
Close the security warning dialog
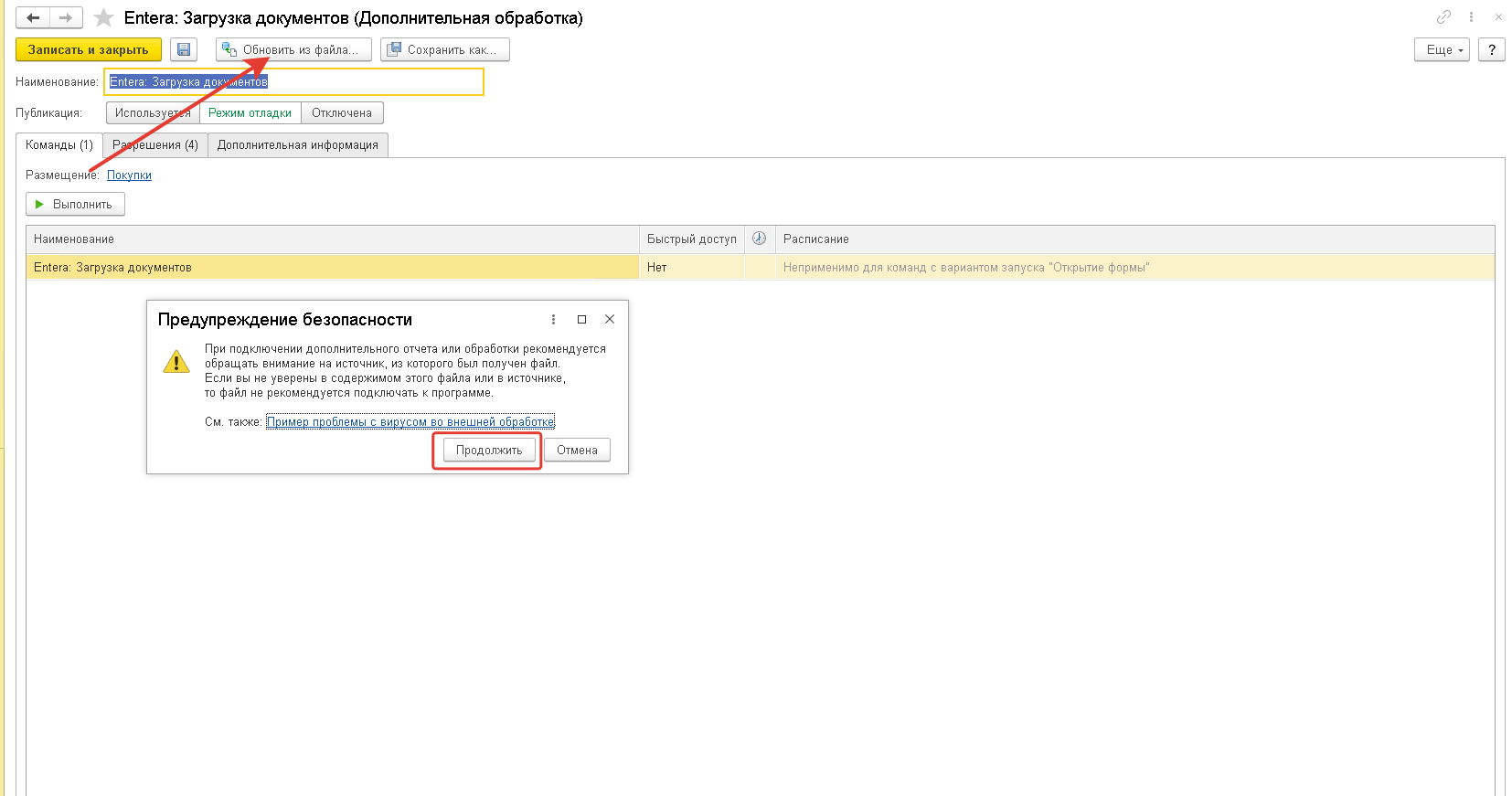tap(610, 319)
